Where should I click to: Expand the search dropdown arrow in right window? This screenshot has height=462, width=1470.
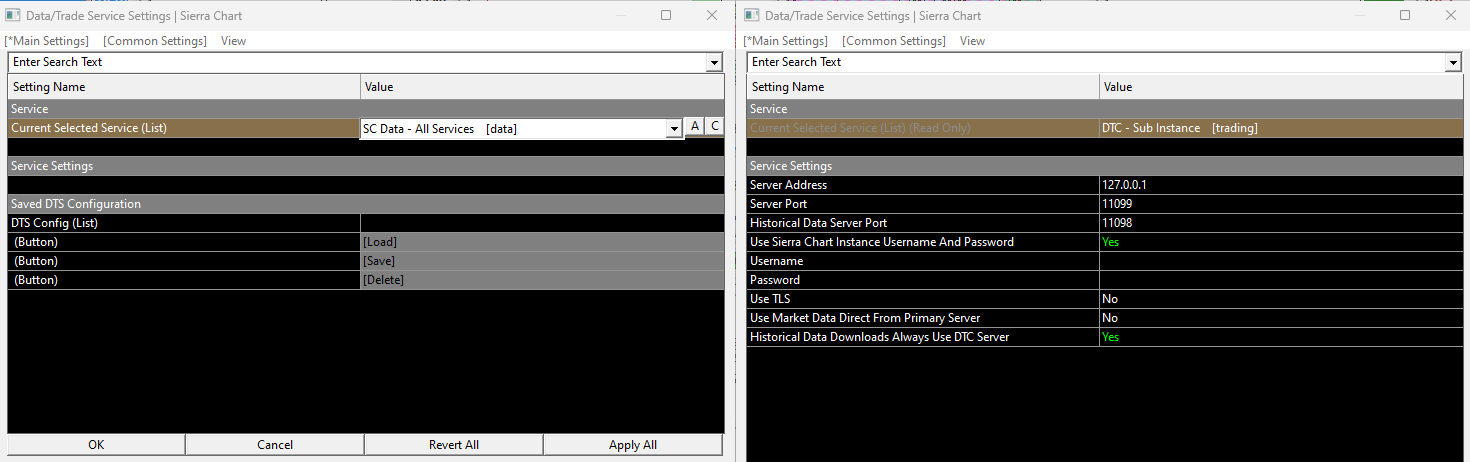tap(1453, 62)
